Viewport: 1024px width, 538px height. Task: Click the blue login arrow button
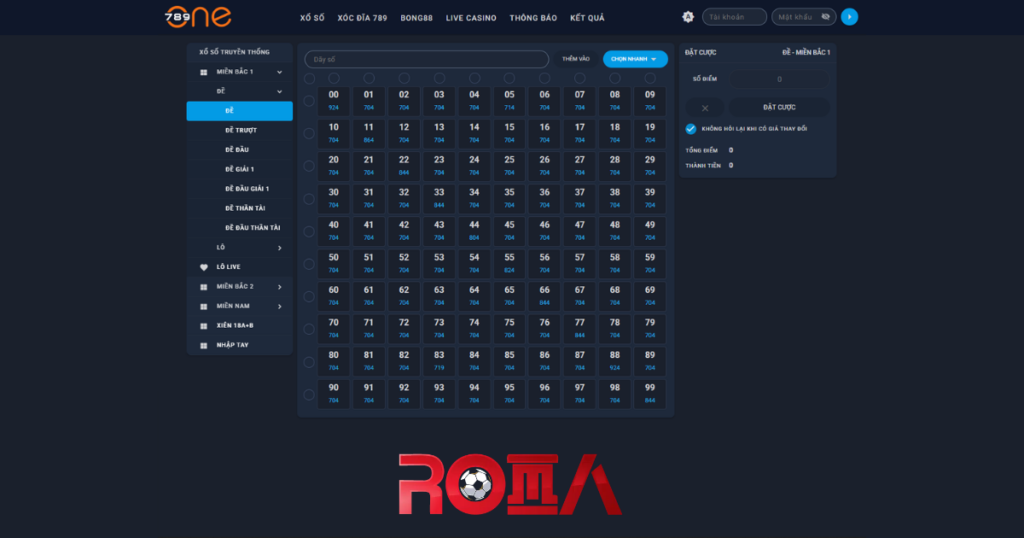click(849, 17)
